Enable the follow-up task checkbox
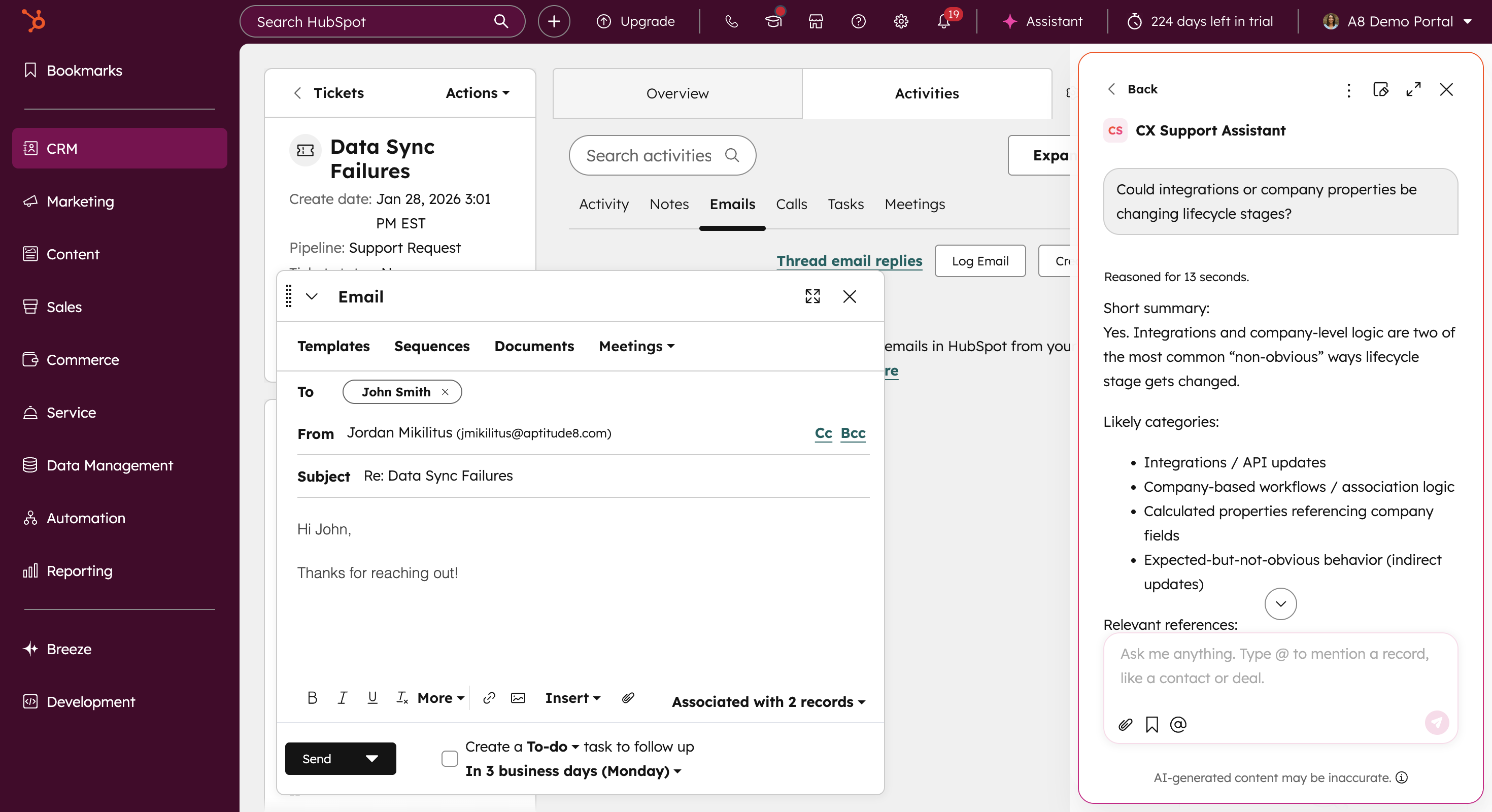The width and height of the screenshot is (1492, 812). tap(450, 758)
